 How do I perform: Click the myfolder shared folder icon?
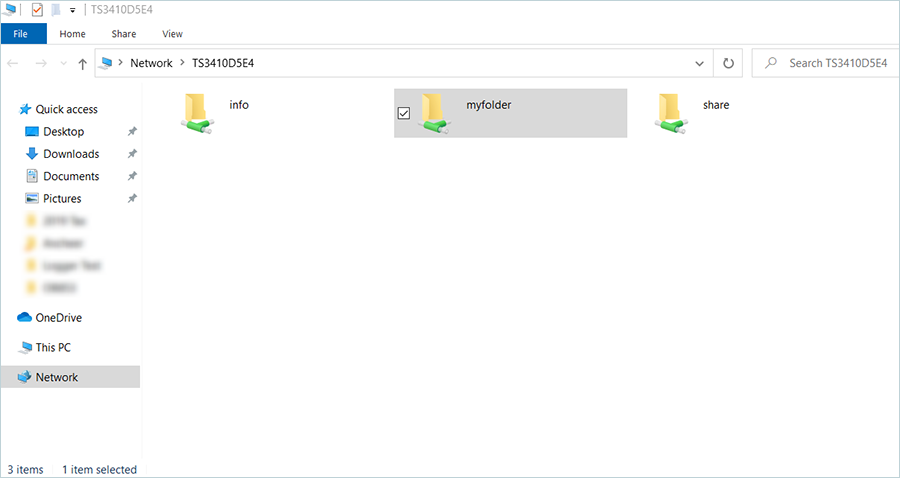pos(434,113)
